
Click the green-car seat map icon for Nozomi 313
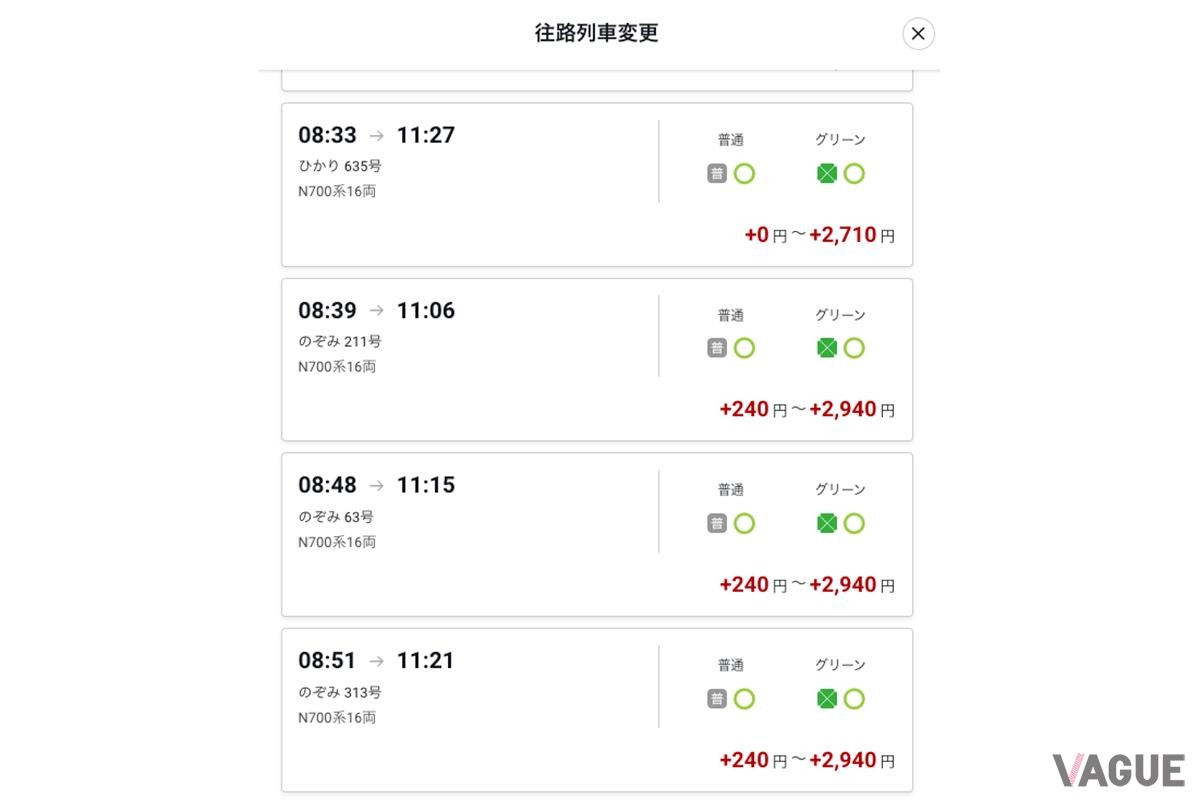point(826,698)
